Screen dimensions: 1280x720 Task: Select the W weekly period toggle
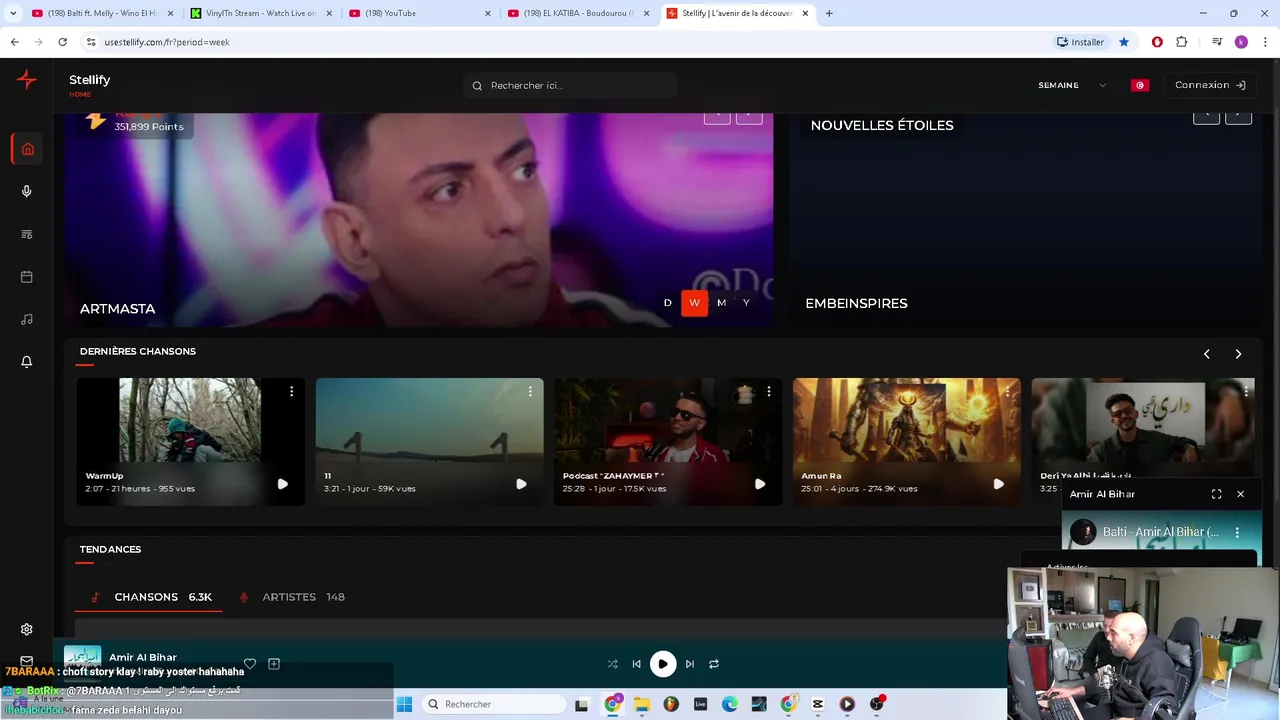[x=694, y=303]
